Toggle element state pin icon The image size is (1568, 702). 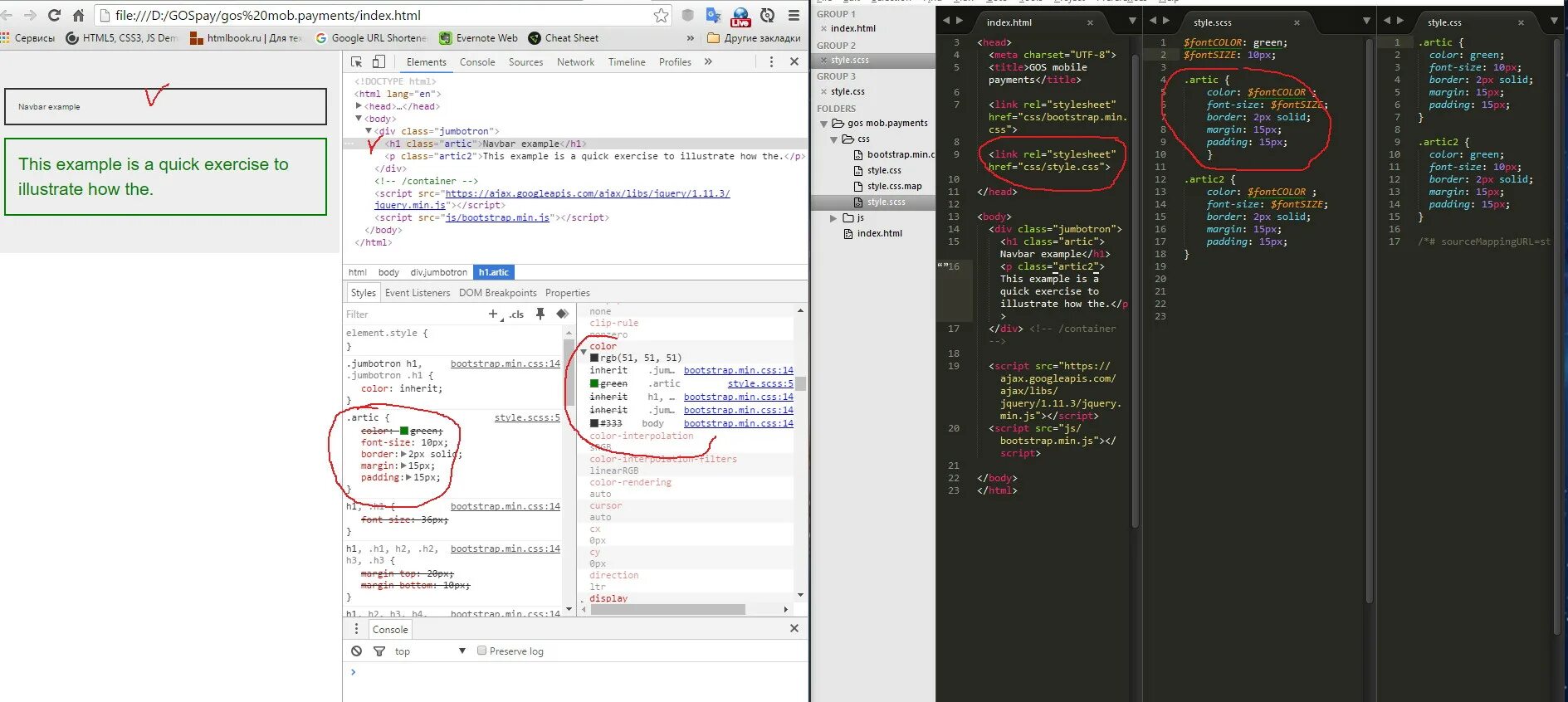[540, 314]
